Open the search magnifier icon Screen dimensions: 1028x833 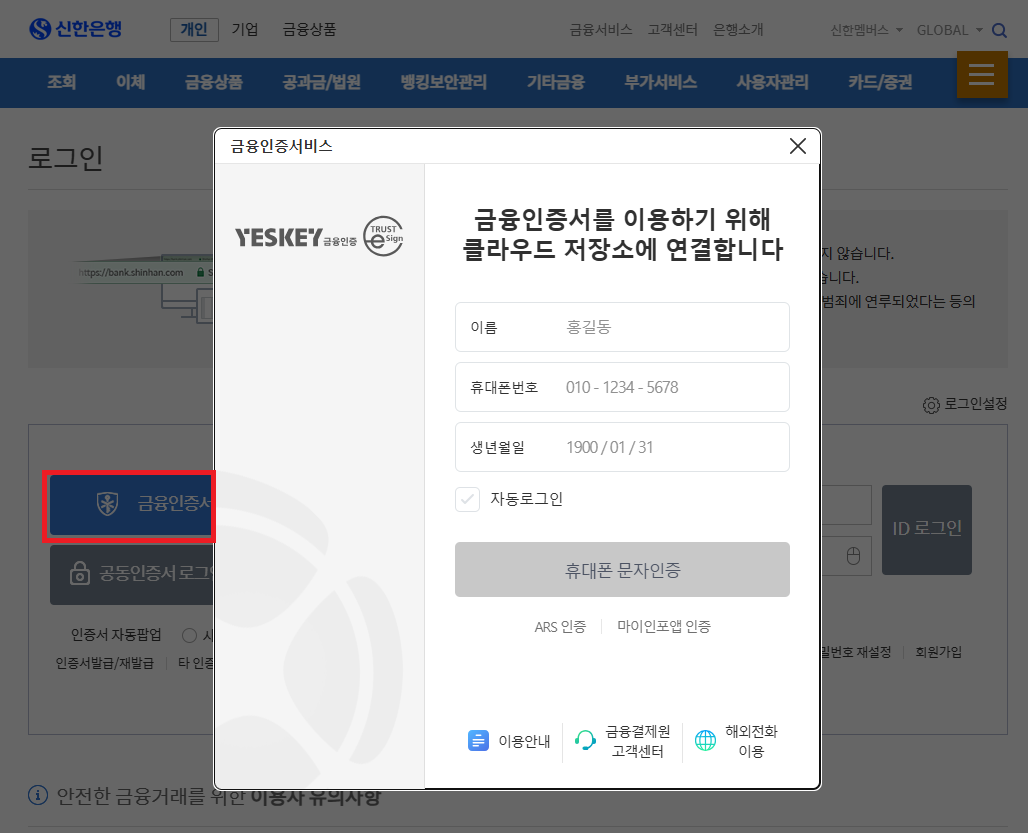tap(999, 29)
